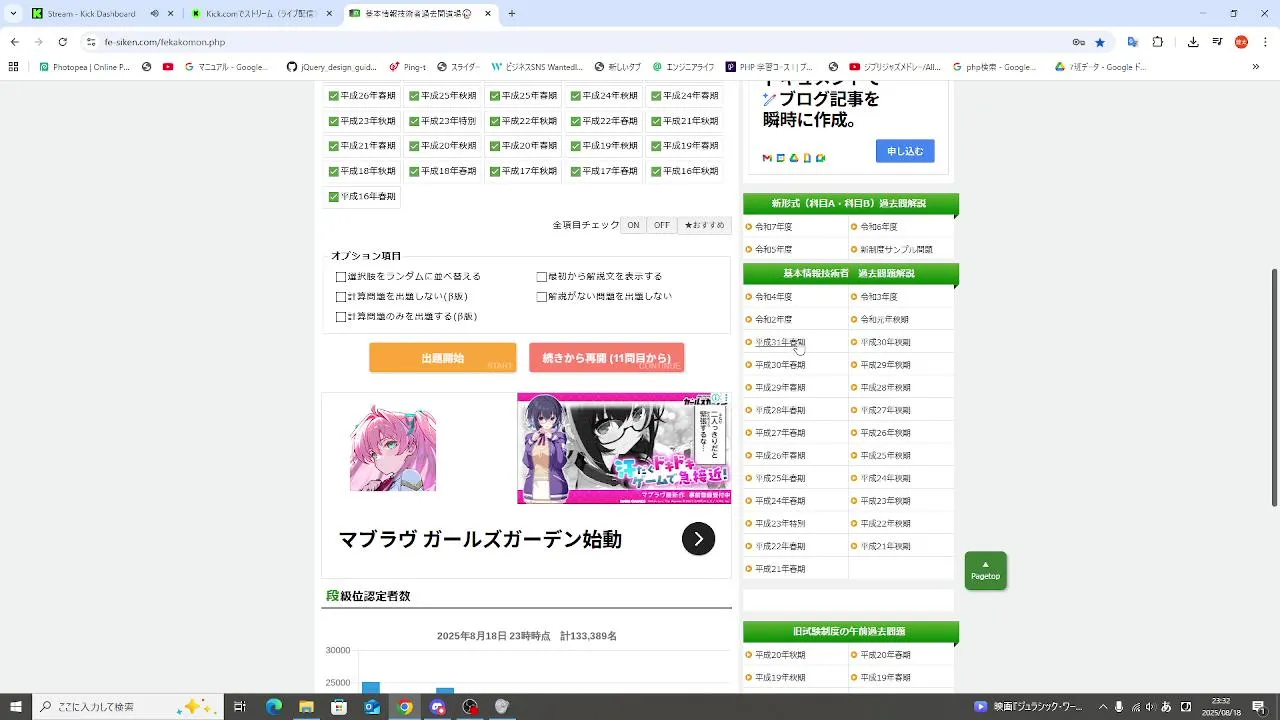Open the 新制度サンプル問題 link

point(896,250)
